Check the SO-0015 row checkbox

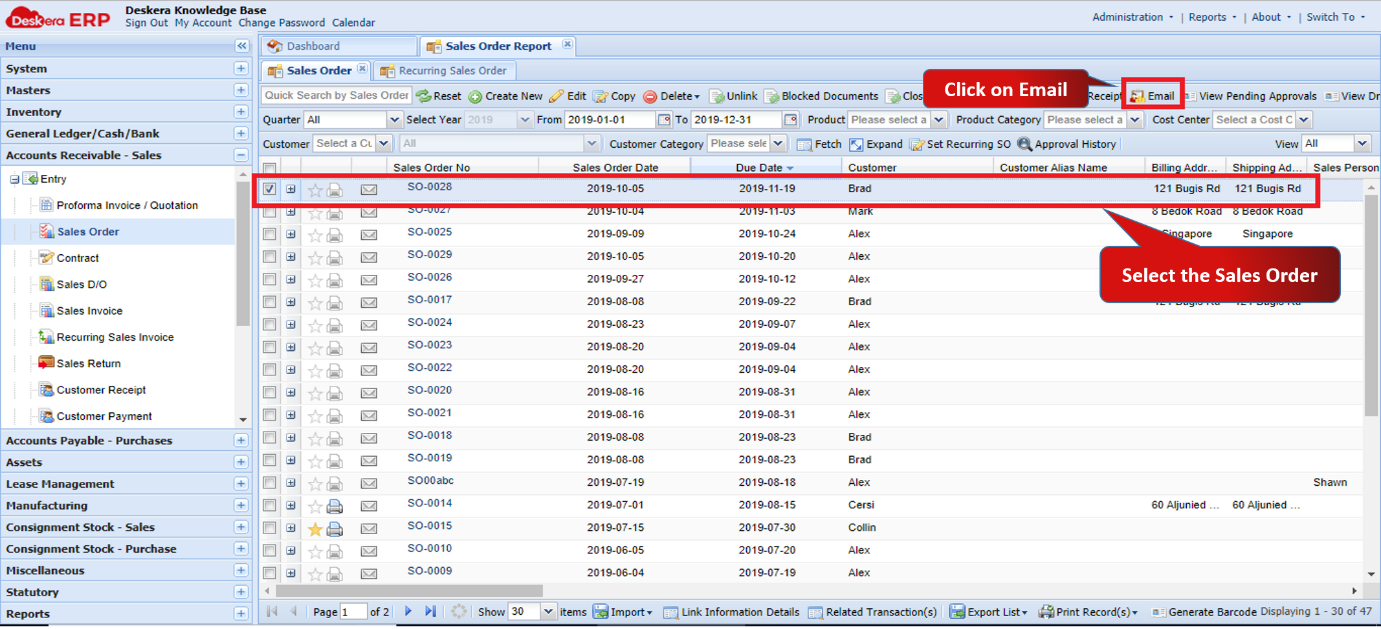point(270,528)
